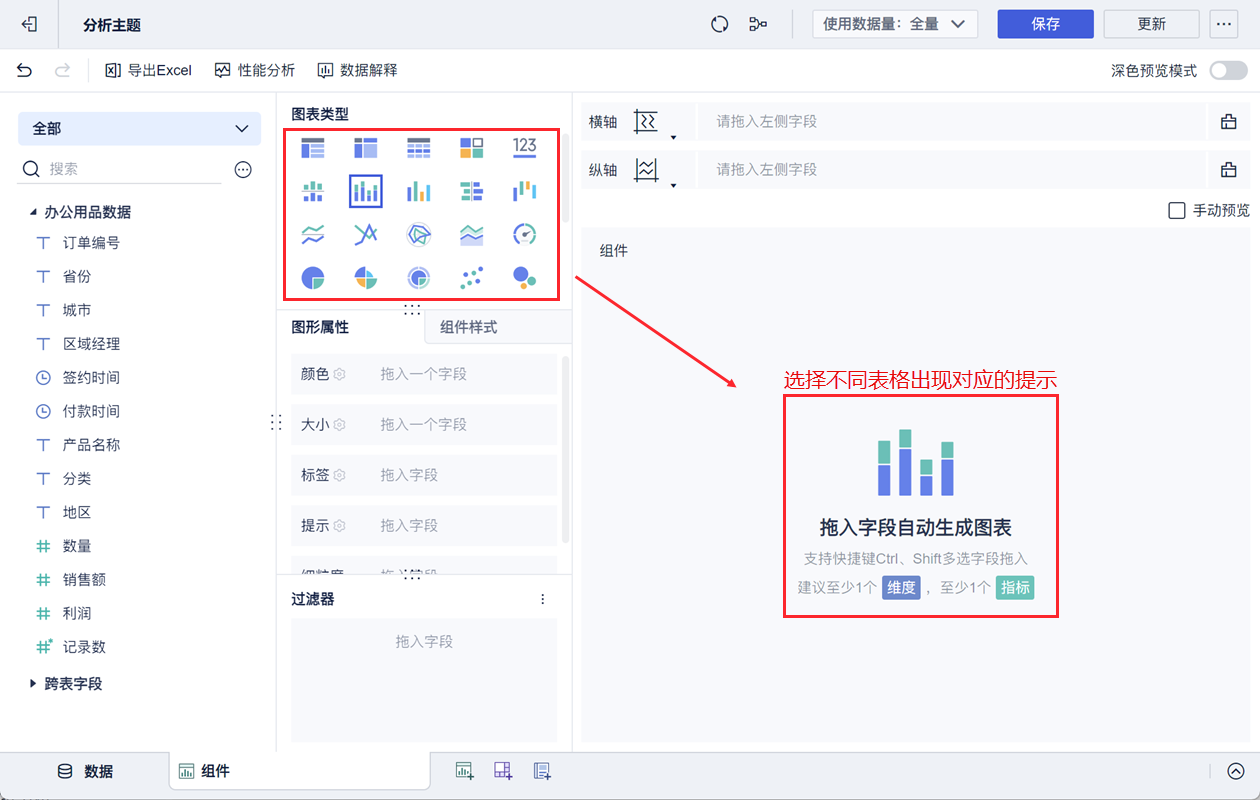Select the multi-series column chart type
The image size is (1260, 800).
[x=419, y=191]
